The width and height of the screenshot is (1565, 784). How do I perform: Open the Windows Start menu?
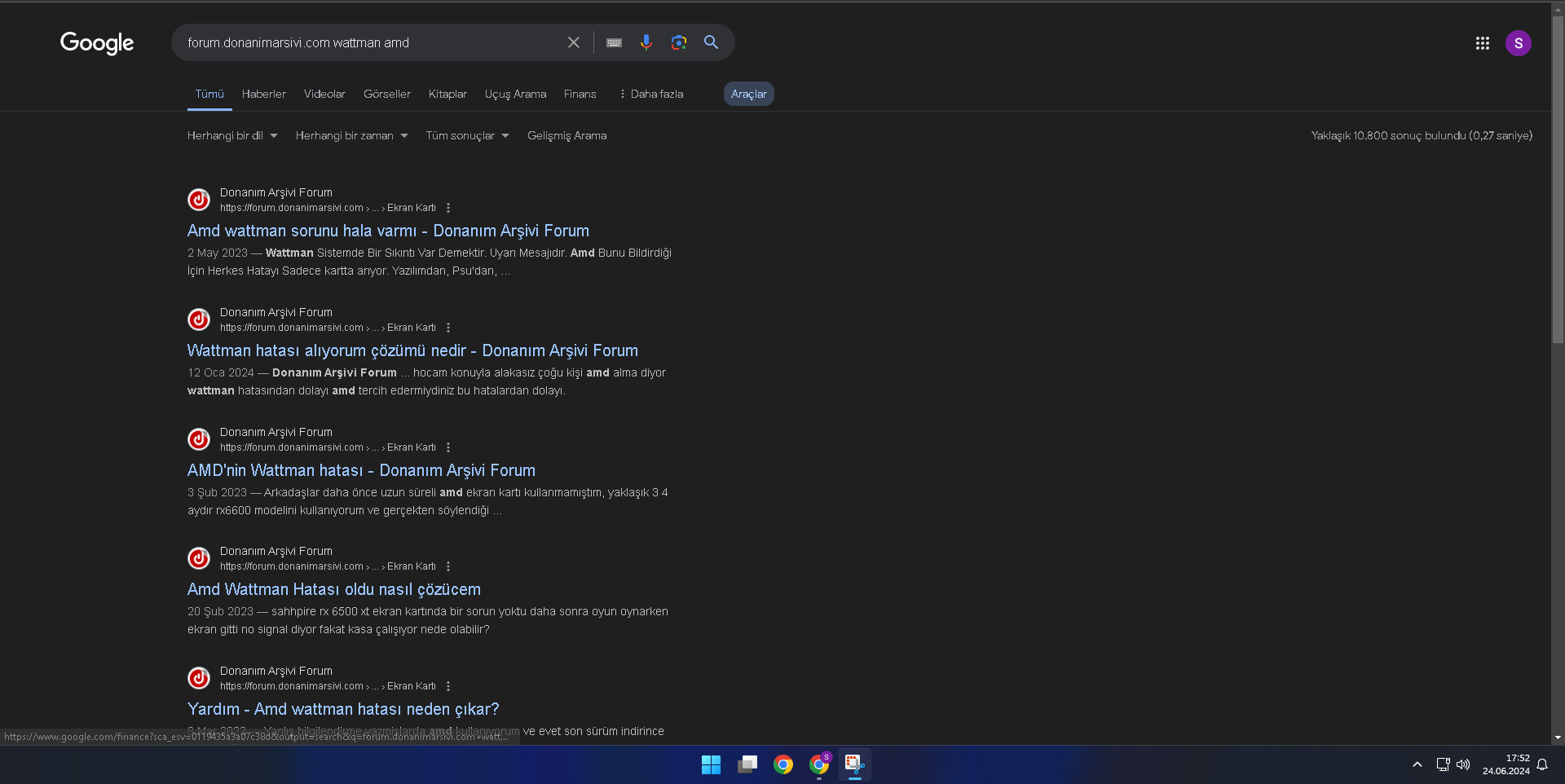click(711, 764)
